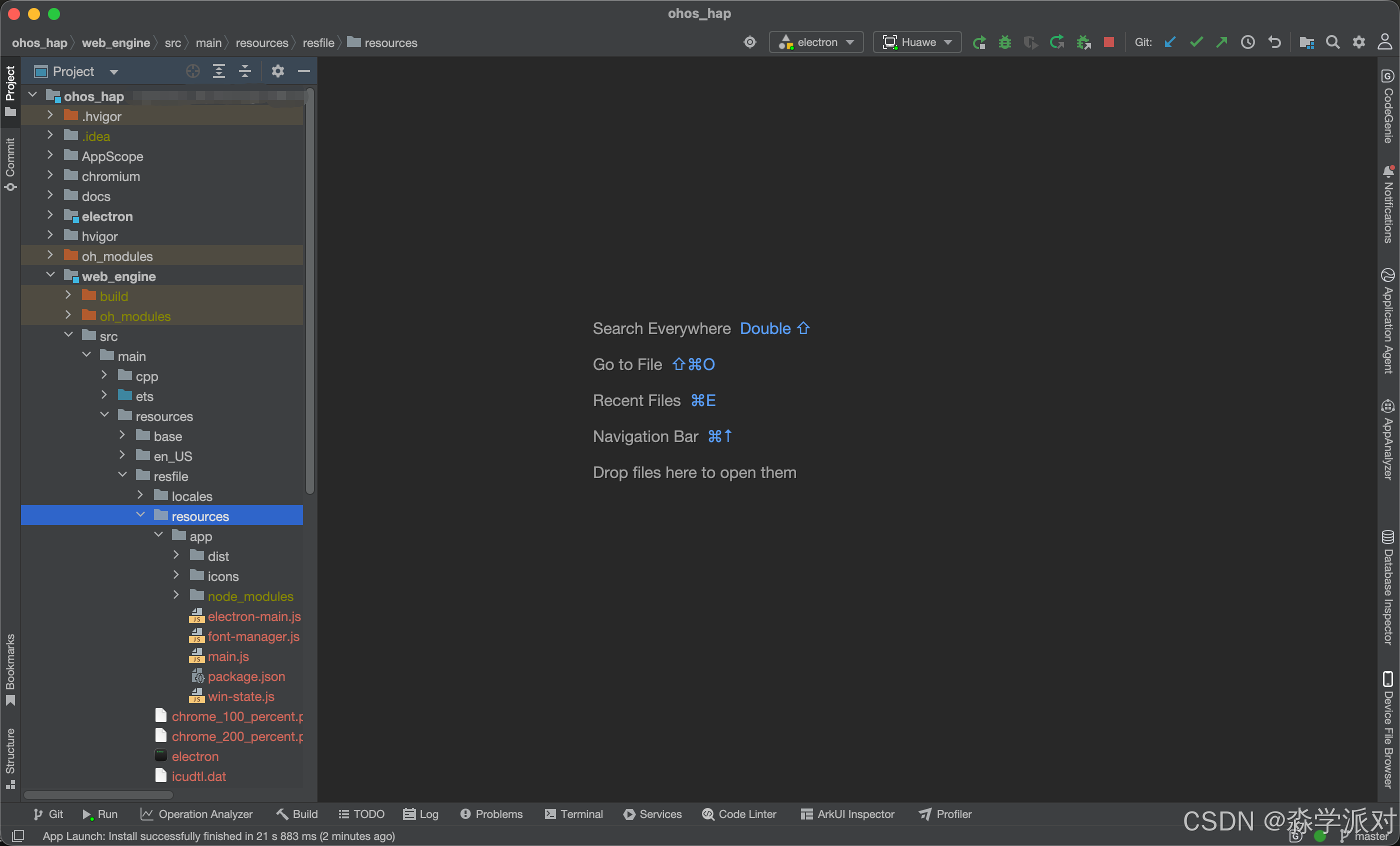This screenshot has height=846, width=1400.
Task: Click the App Launch status message
Action: 219,836
